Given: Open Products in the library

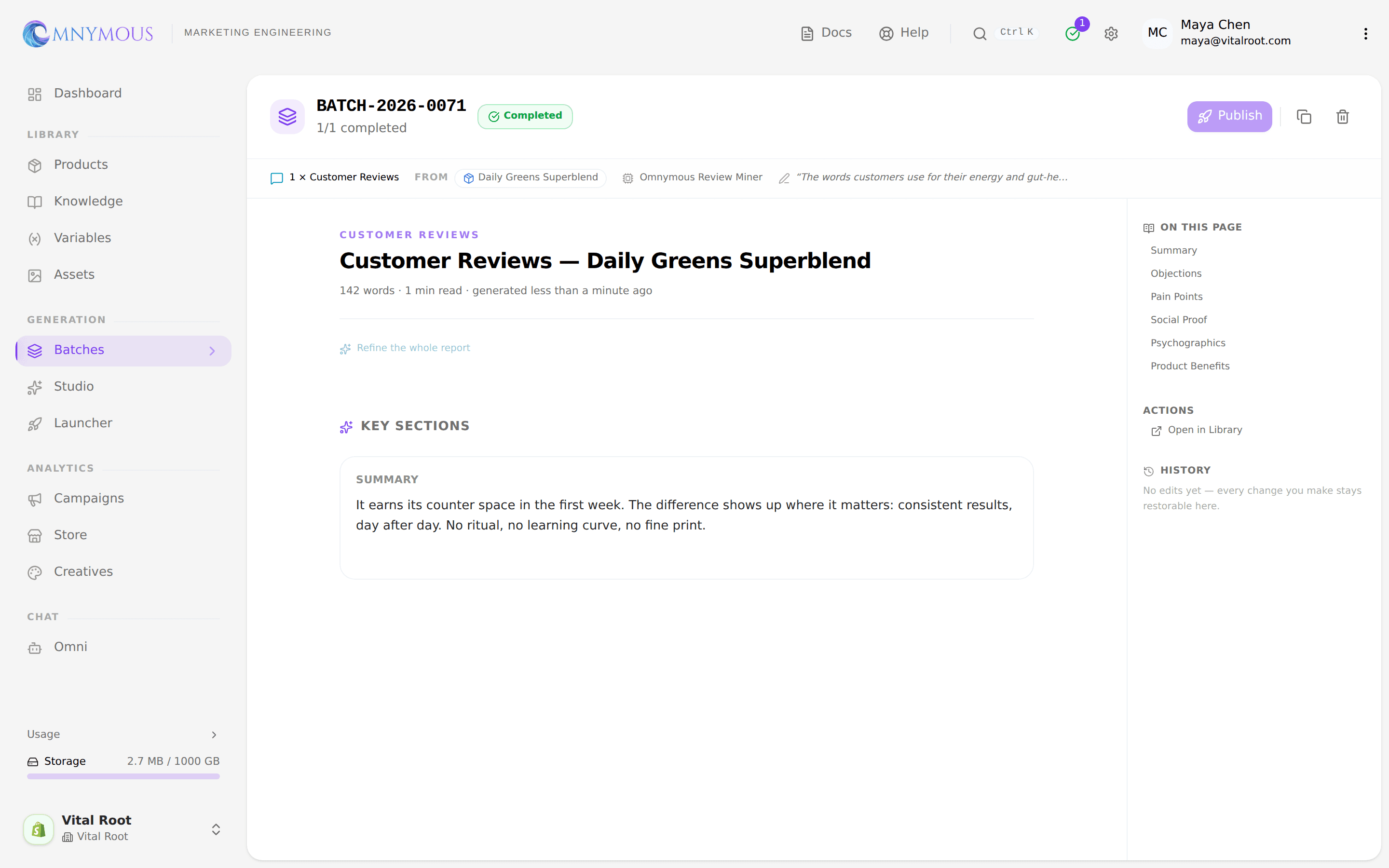Looking at the screenshot, I should coord(123,165).
